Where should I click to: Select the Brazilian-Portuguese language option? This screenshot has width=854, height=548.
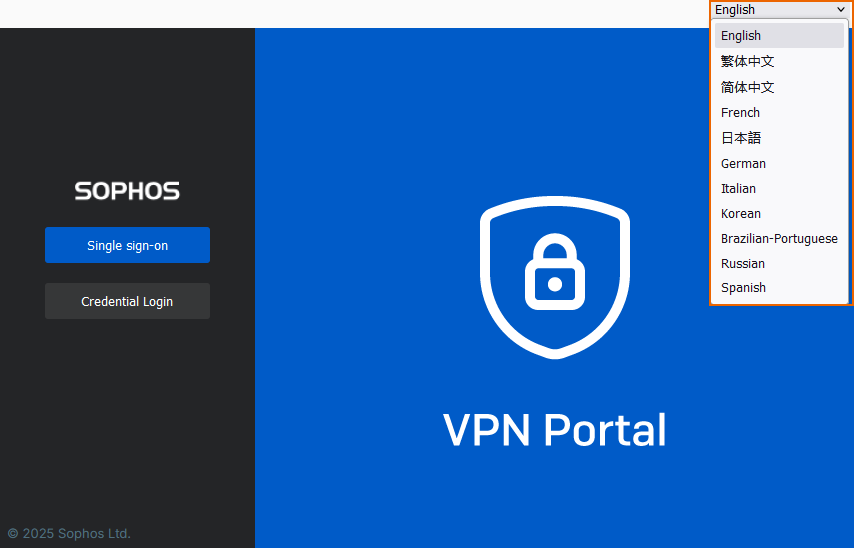pyautogui.click(x=779, y=239)
